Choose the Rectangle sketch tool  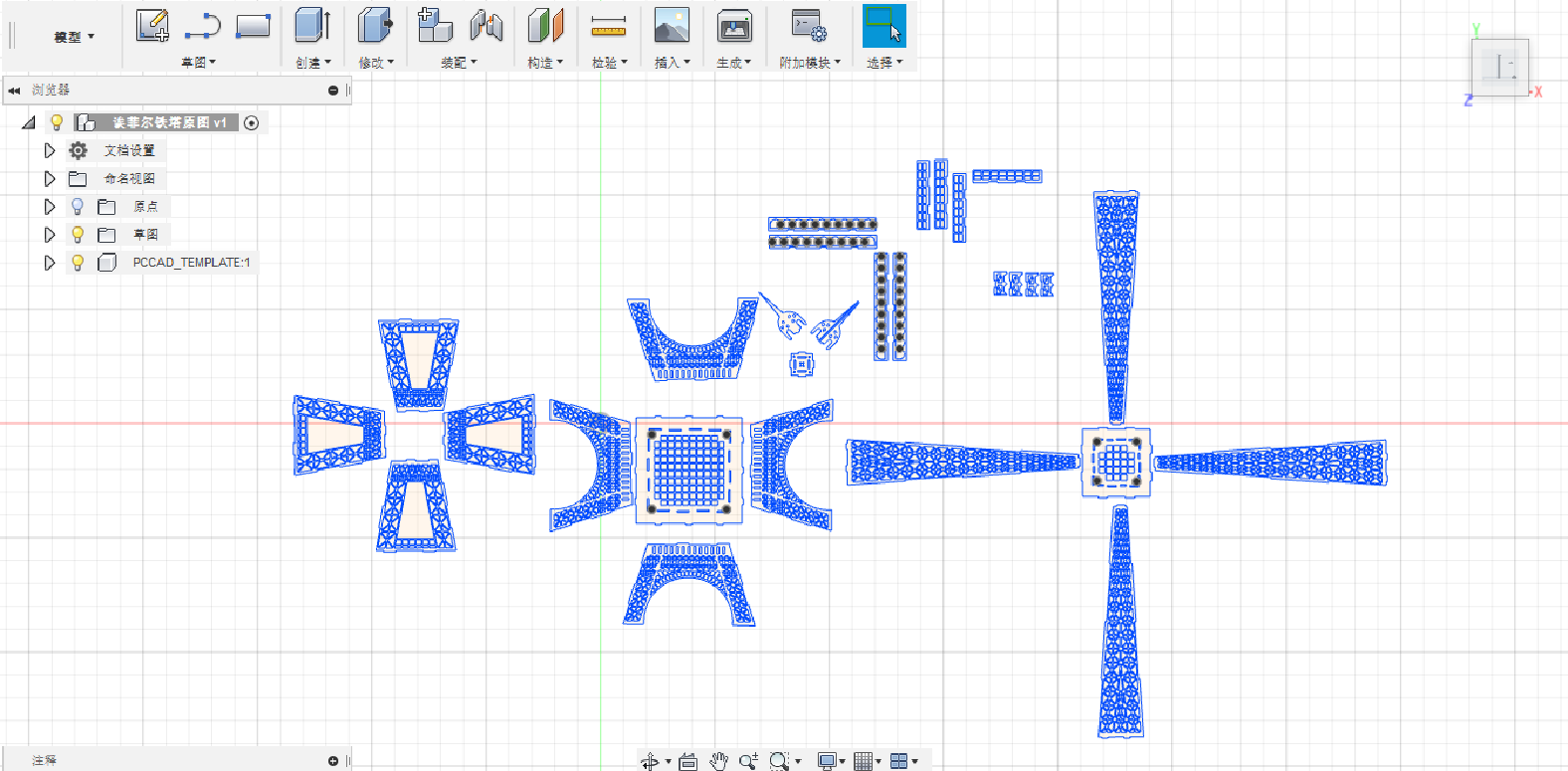(x=253, y=26)
